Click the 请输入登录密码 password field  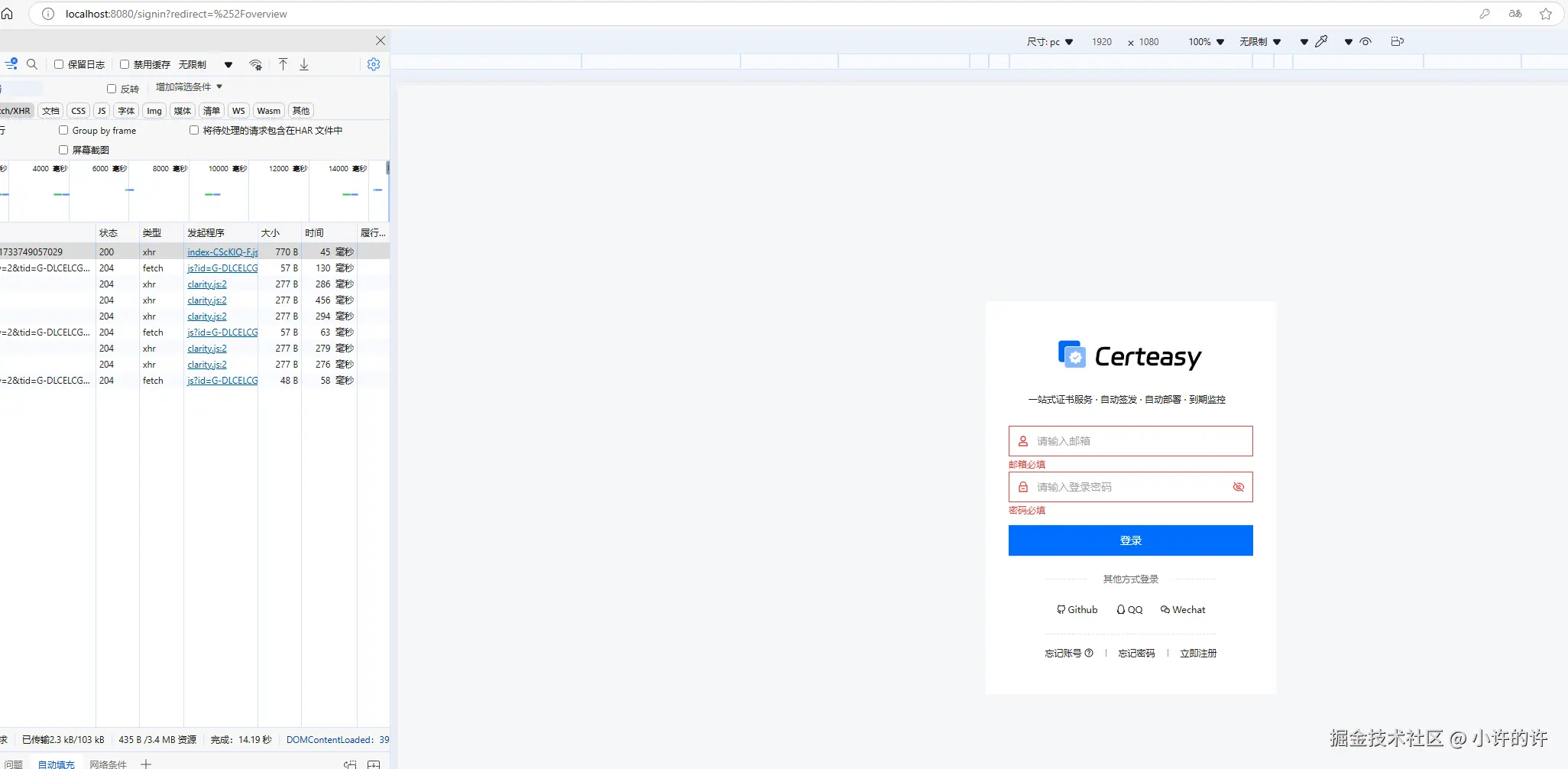coord(1131,487)
